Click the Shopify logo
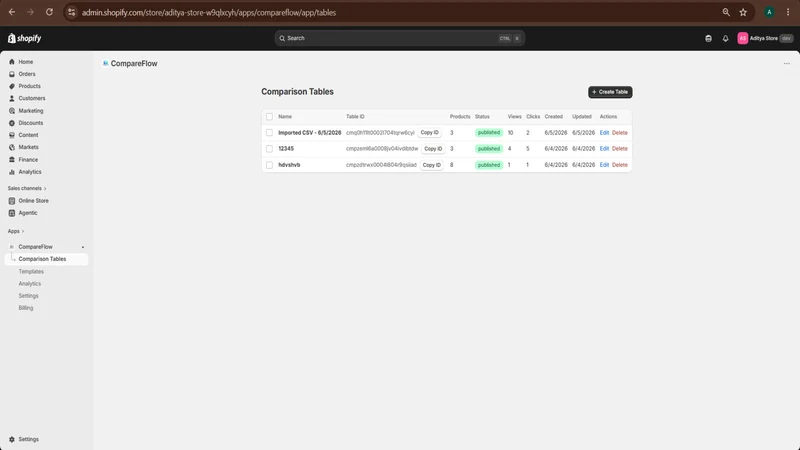Screen dimensions: 800x450 pos(24,38)
